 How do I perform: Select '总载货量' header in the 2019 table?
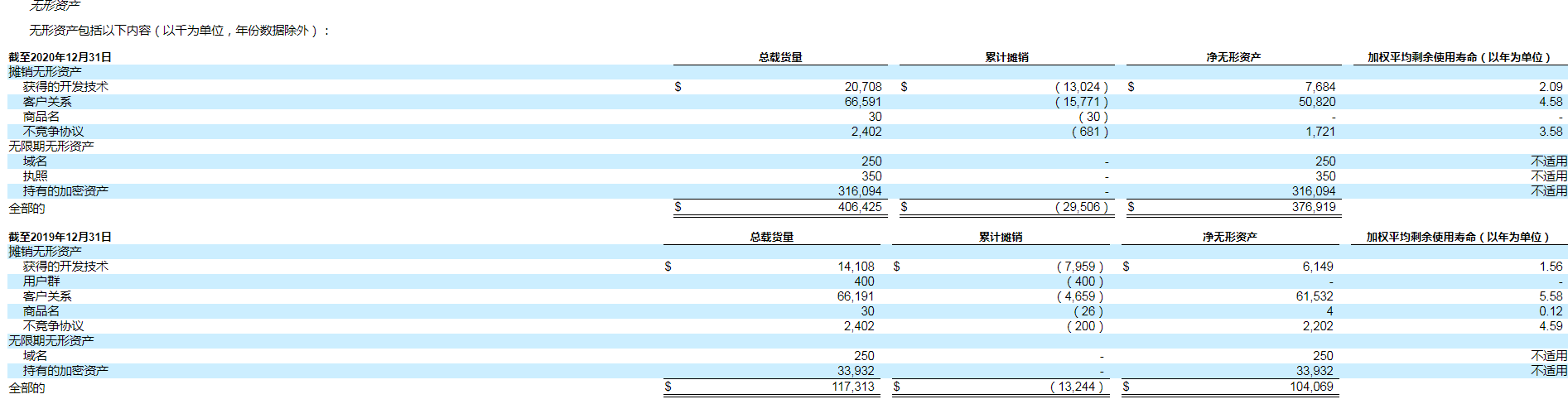pyautogui.click(x=772, y=237)
